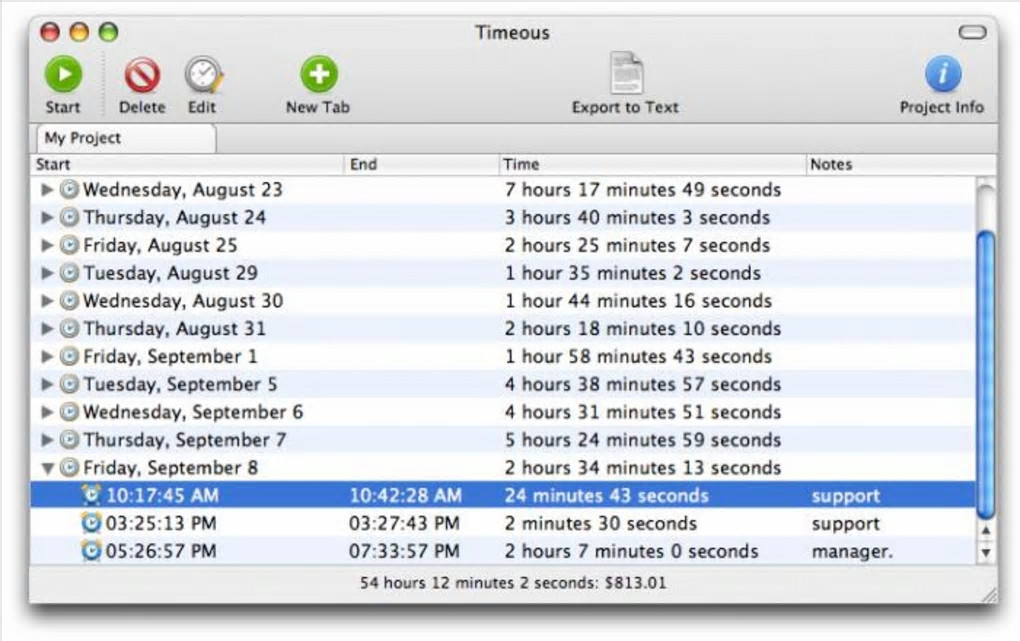
Task: Sort by the End column header
Action: [x=422, y=164]
